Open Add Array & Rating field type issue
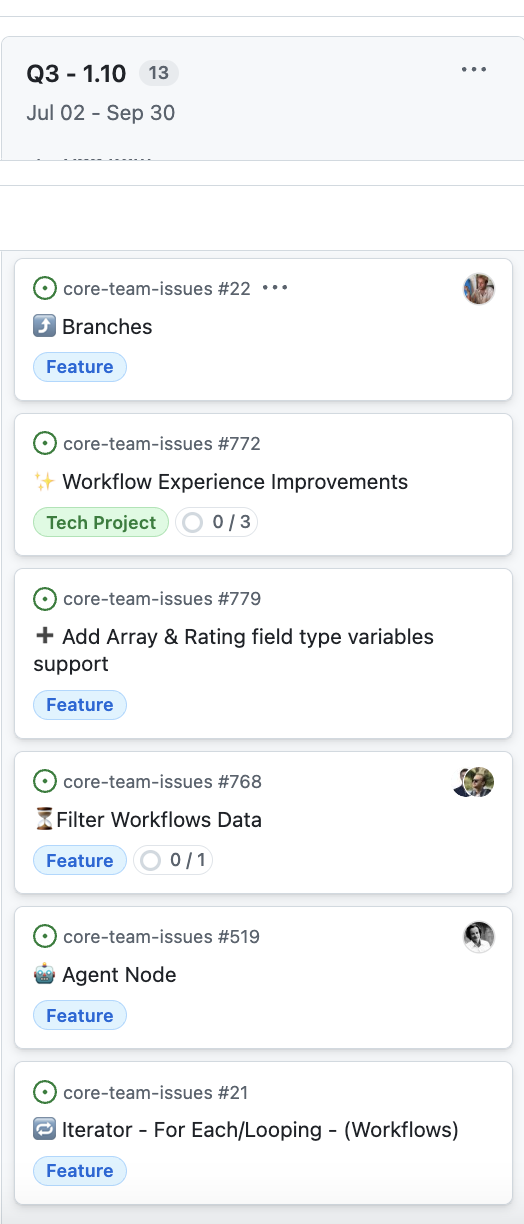 click(234, 650)
